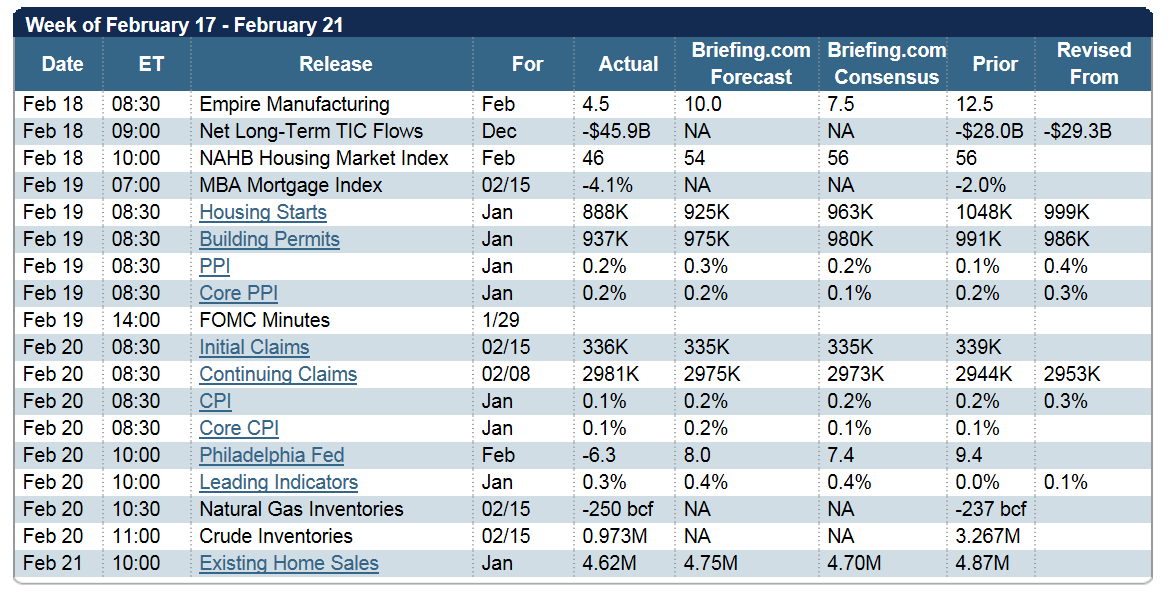Follow the Core CPI link
The width and height of the screenshot is (1172, 600).
[x=238, y=428]
